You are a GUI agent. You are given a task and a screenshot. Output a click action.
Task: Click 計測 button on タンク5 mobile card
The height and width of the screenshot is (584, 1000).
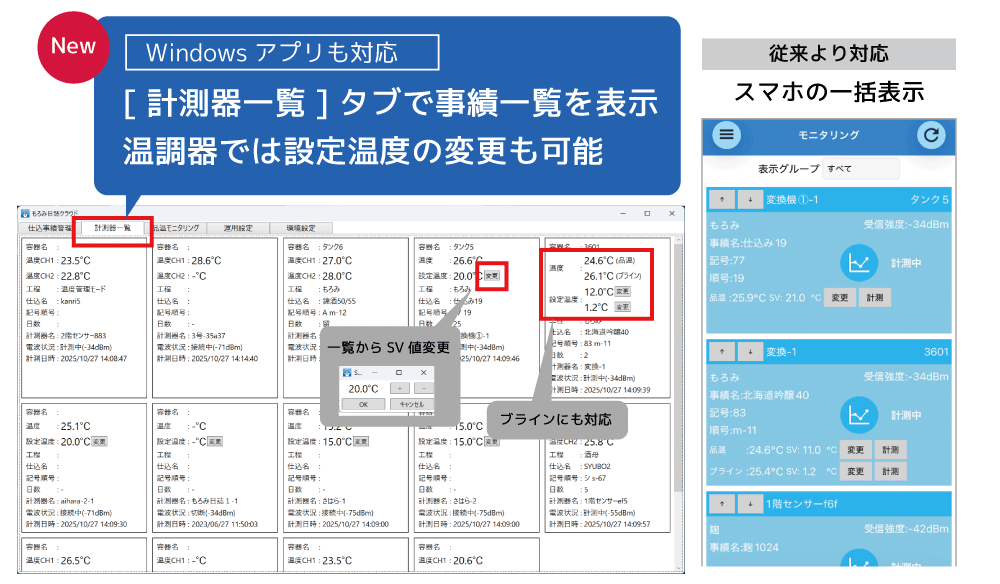[874, 298]
